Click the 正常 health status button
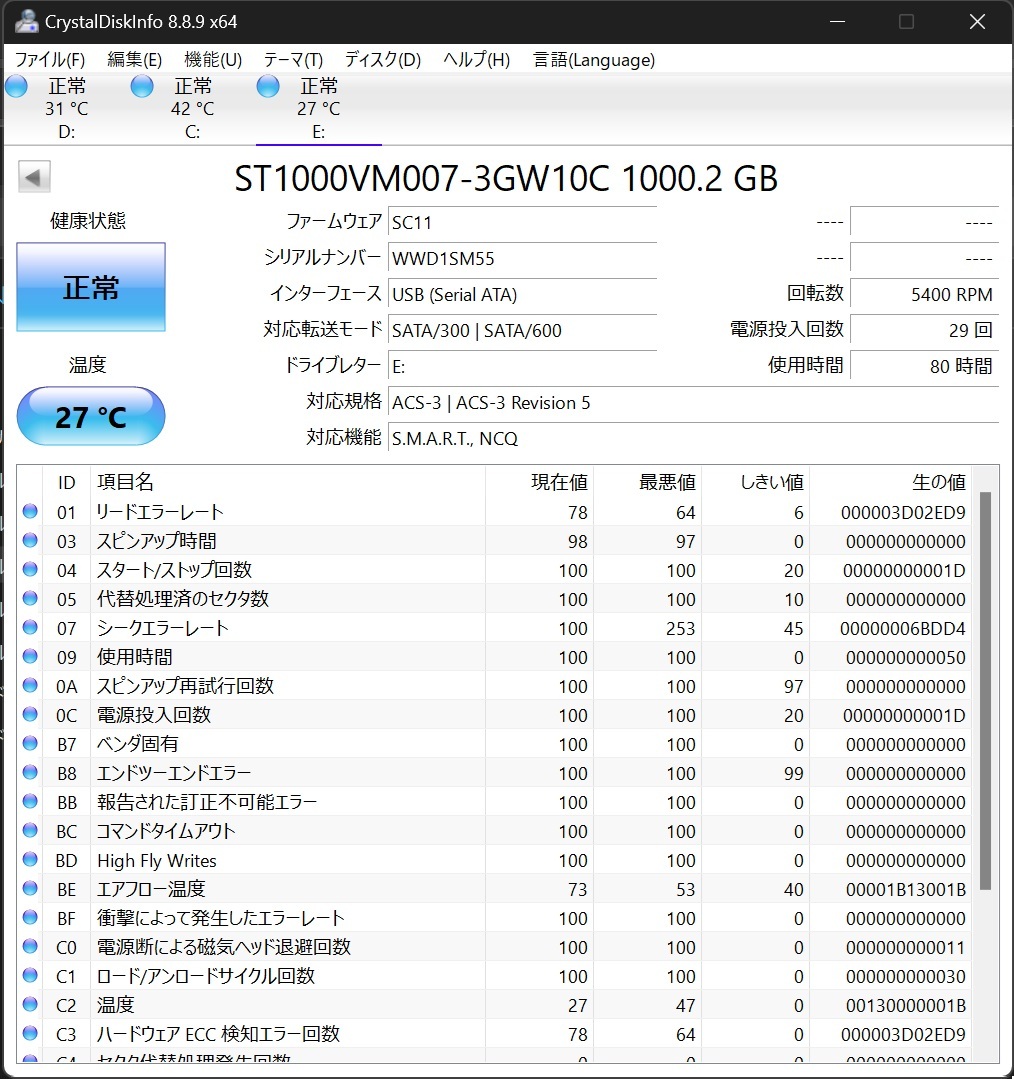 [x=90, y=288]
